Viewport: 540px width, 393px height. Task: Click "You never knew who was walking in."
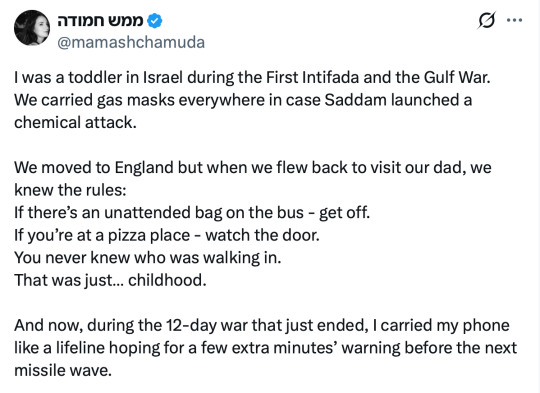(x=148, y=258)
